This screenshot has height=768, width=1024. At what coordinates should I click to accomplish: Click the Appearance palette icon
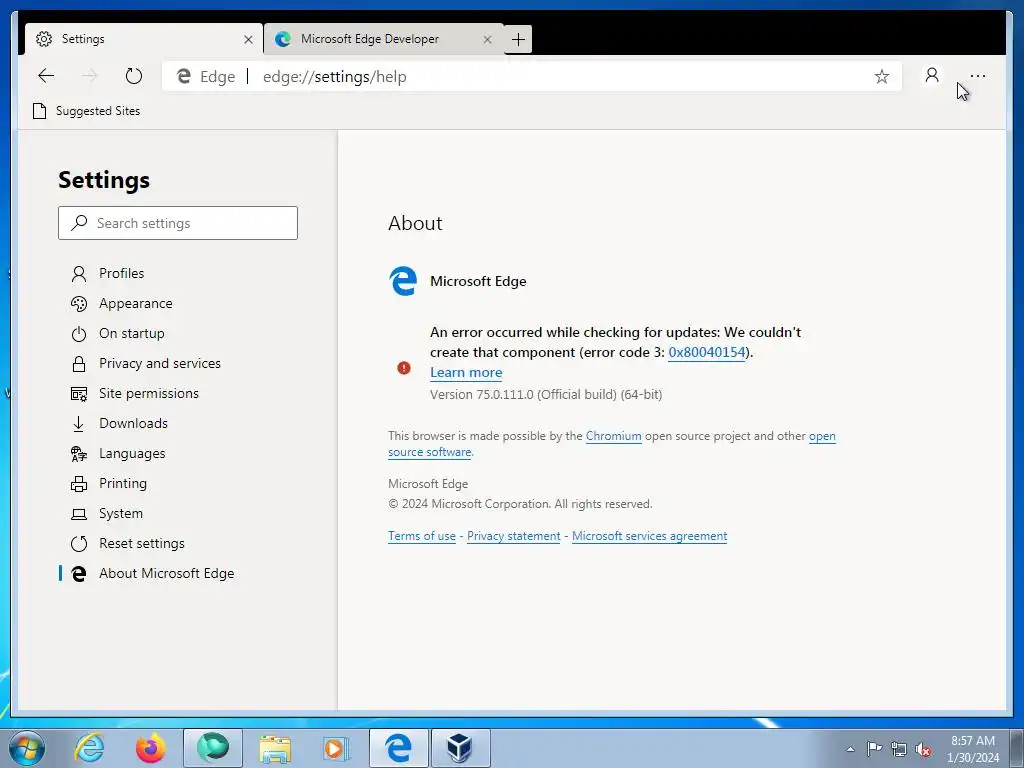click(78, 304)
